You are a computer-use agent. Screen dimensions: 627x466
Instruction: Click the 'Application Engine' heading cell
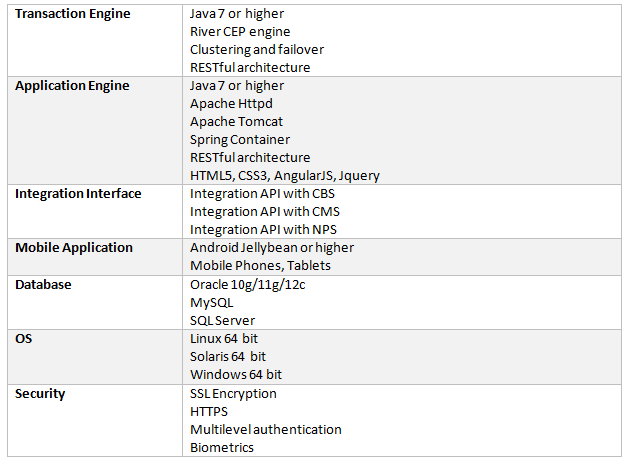pyautogui.click(x=95, y=130)
